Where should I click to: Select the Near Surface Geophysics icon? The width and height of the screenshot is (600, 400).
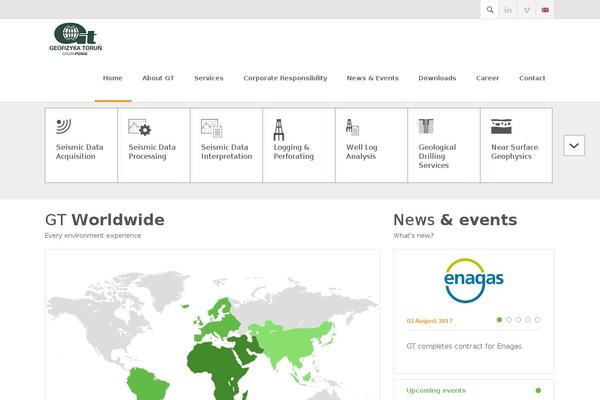(x=501, y=127)
